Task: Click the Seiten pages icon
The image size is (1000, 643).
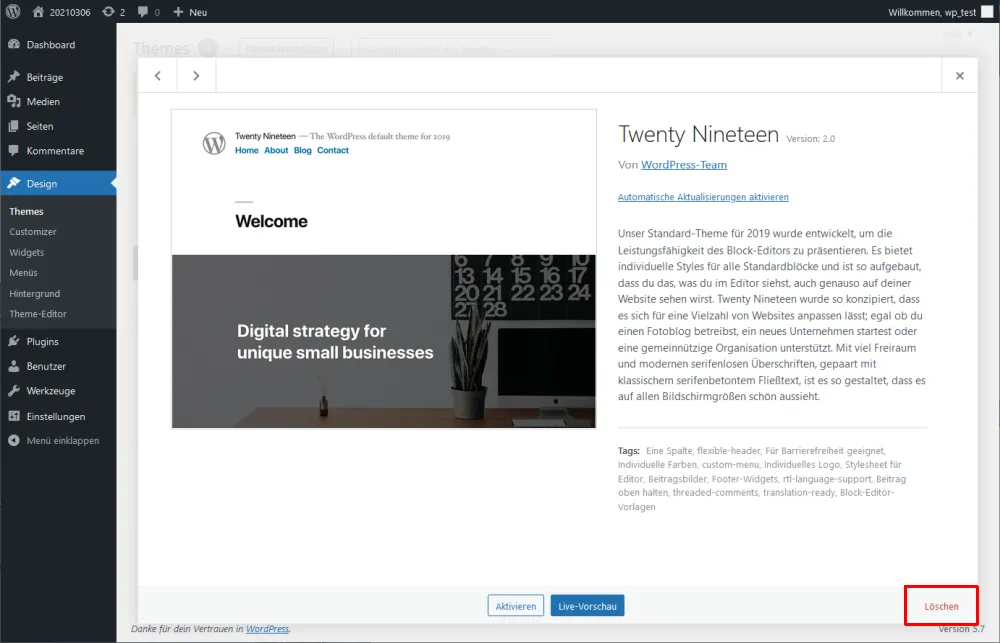Action: click(x=14, y=126)
